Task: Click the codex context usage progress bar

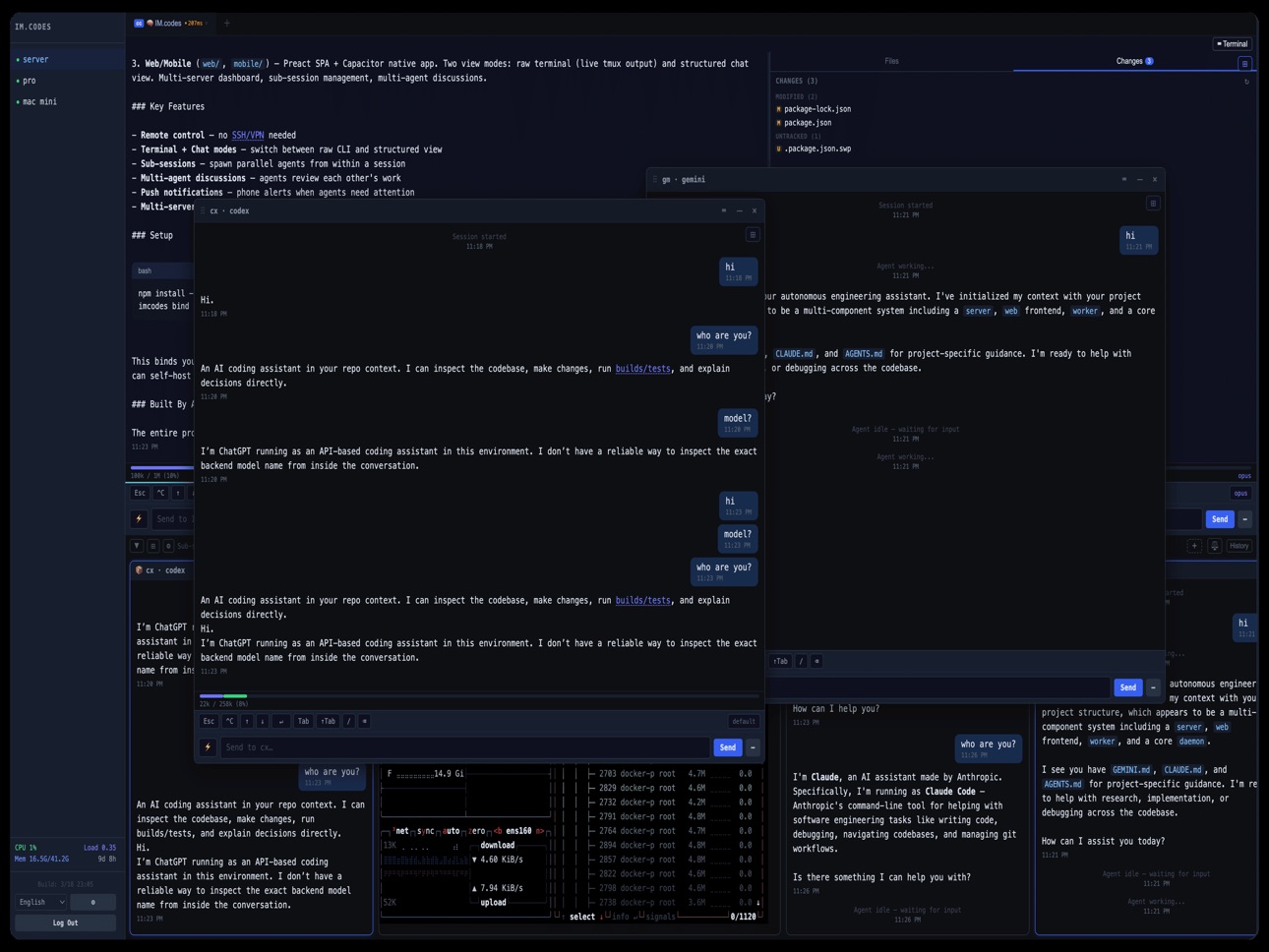Action: [x=478, y=696]
